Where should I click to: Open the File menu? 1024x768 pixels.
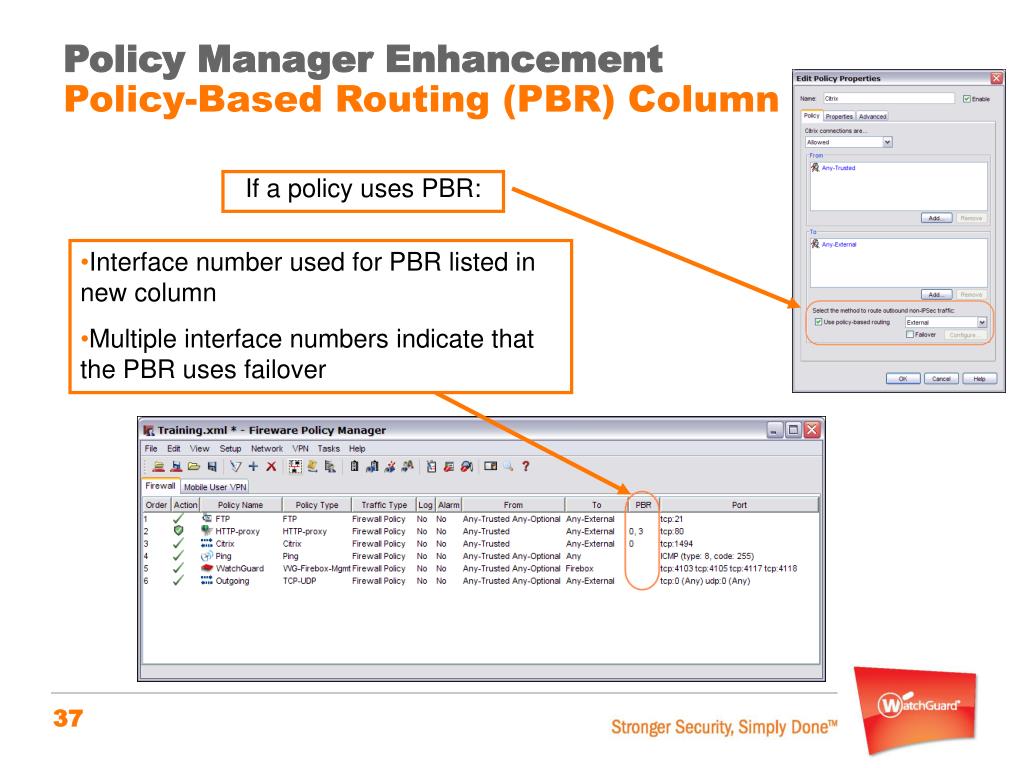pyautogui.click(x=151, y=449)
